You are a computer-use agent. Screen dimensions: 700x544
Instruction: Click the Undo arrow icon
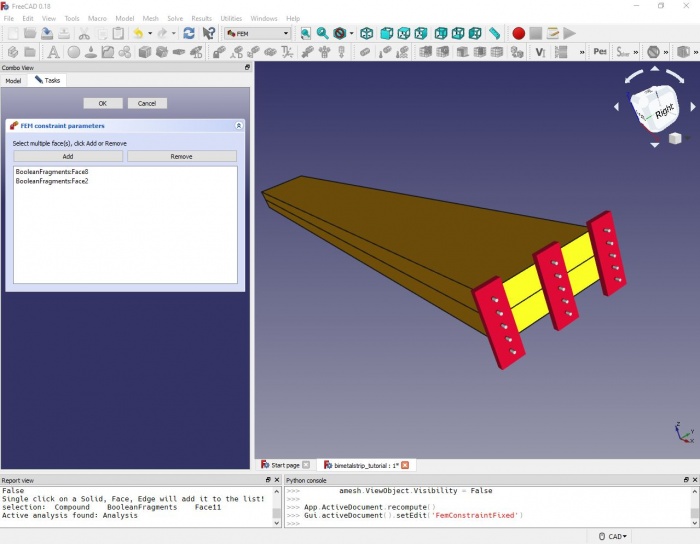[x=138, y=33]
